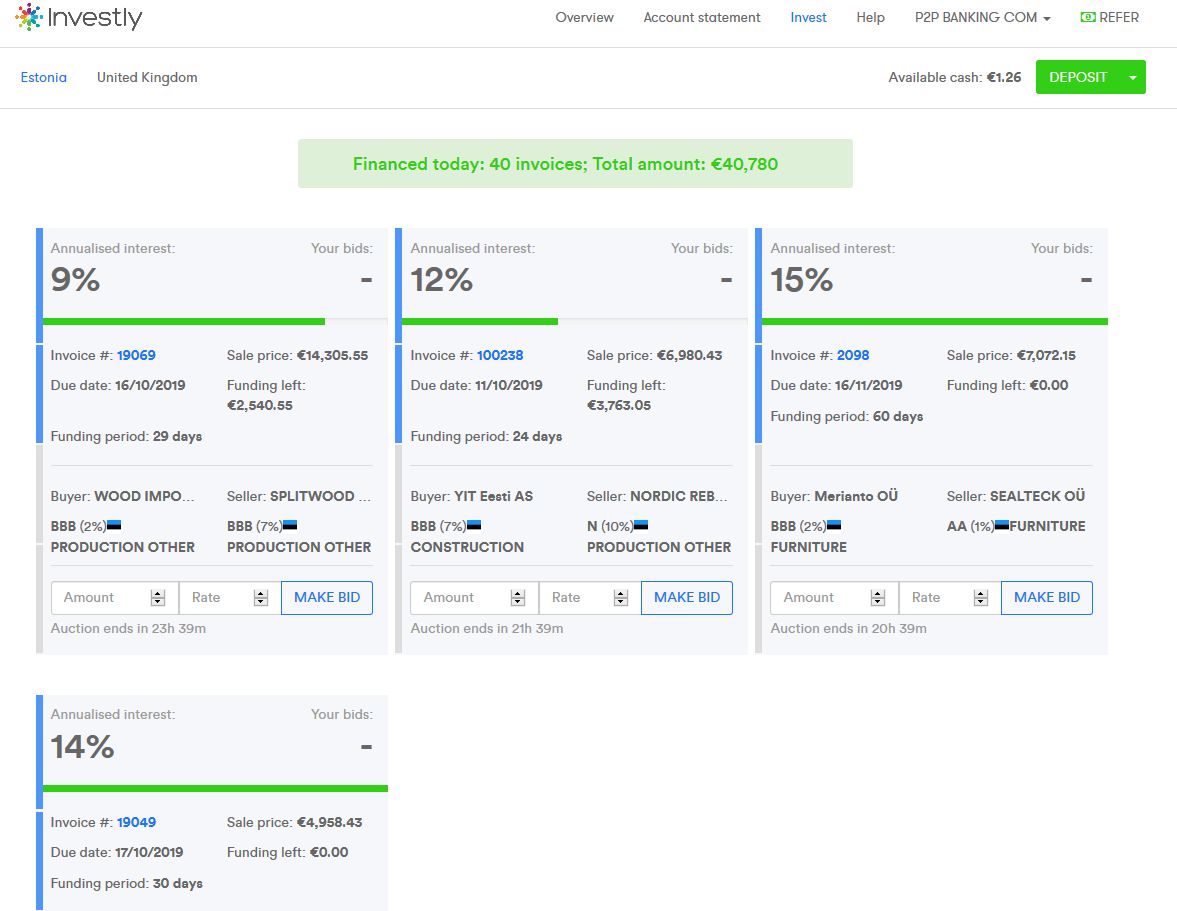1177x911 pixels.
Task: Click the sale price €6,980.43
Action: [x=690, y=355]
